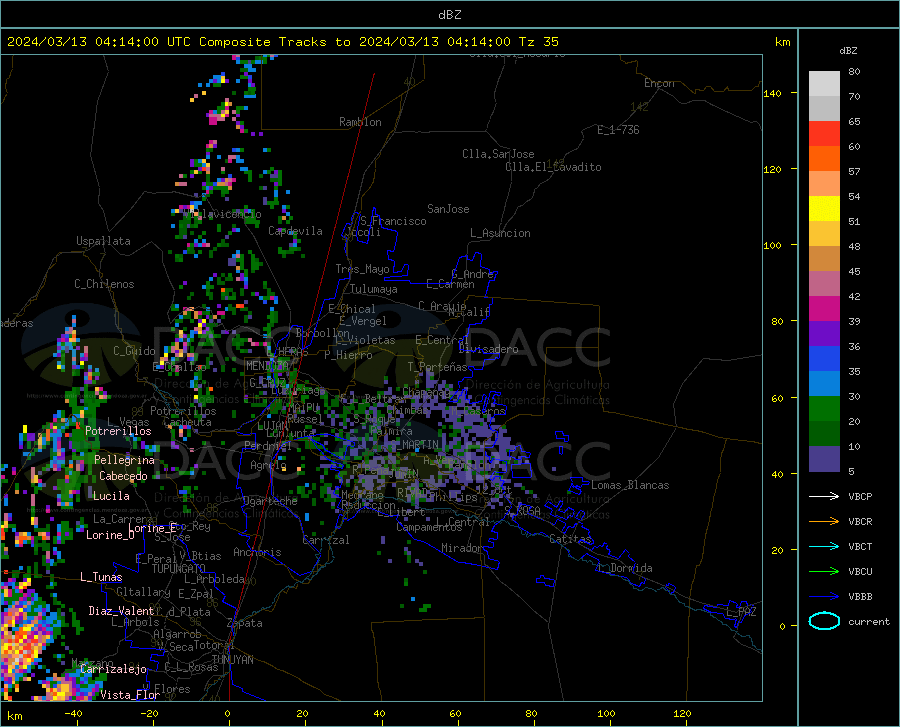The width and height of the screenshot is (900, 727).
Task: Click the L_Tunas map label
Action: pos(101,577)
